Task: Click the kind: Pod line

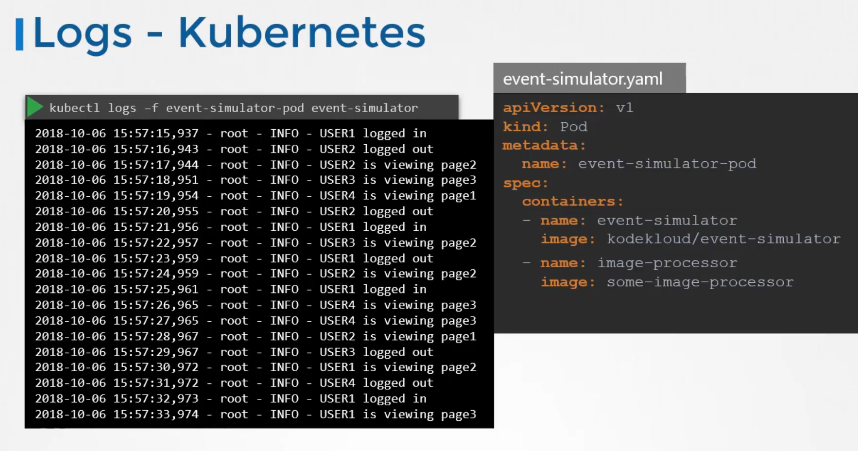Action: click(545, 126)
